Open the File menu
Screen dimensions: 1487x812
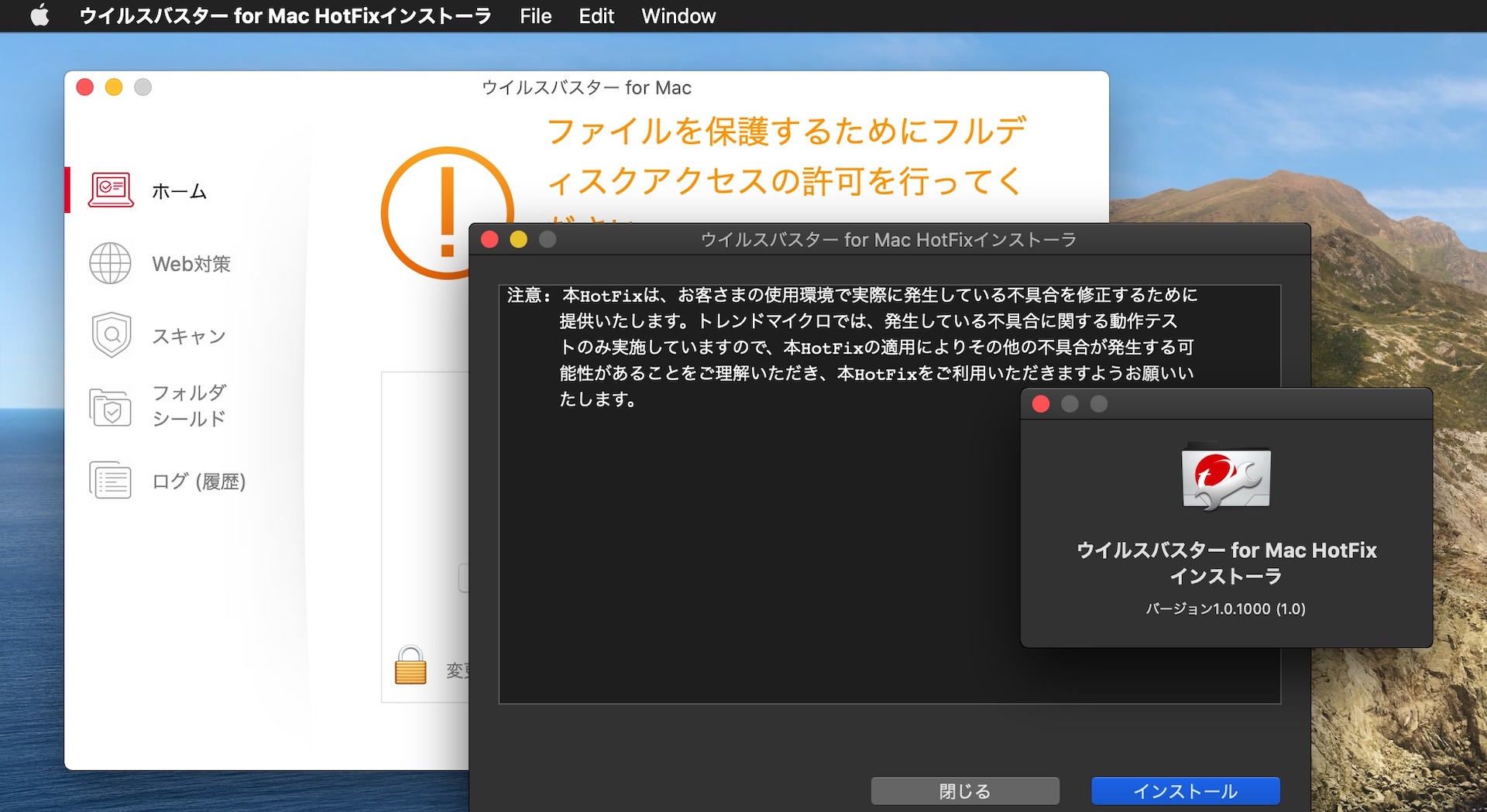(535, 15)
